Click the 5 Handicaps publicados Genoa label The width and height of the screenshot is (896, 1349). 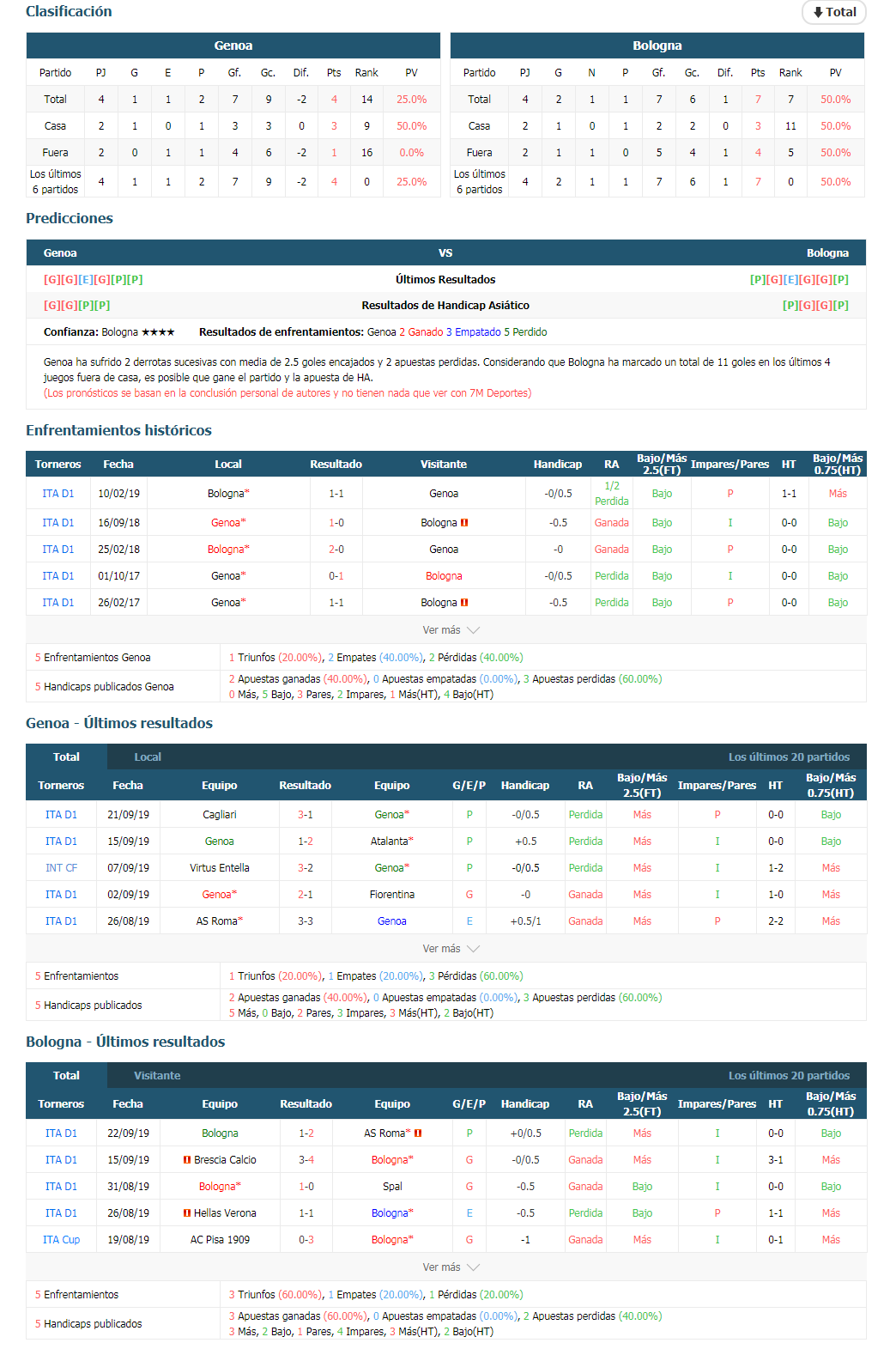[x=104, y=686]
